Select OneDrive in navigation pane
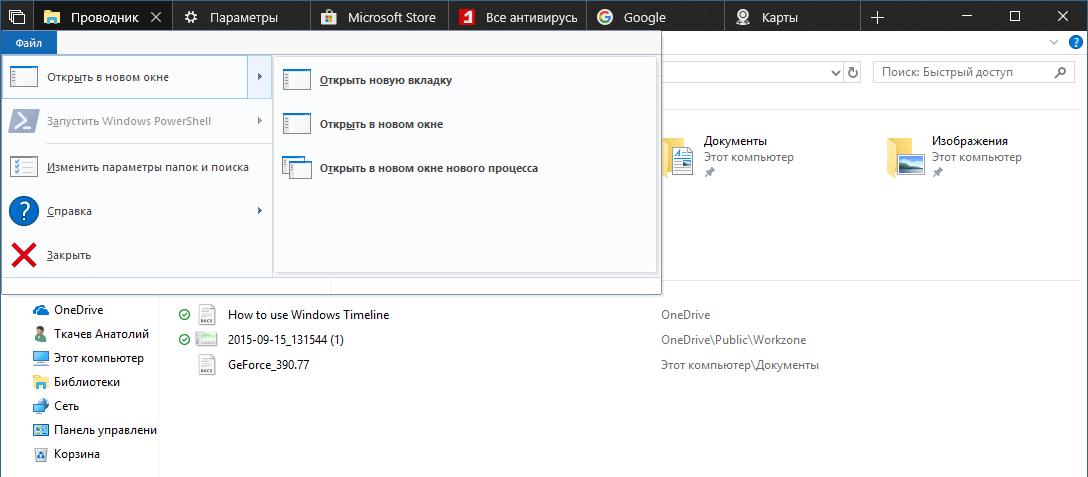The width and height of the screenshot is (1088, 477). [79, 310]
